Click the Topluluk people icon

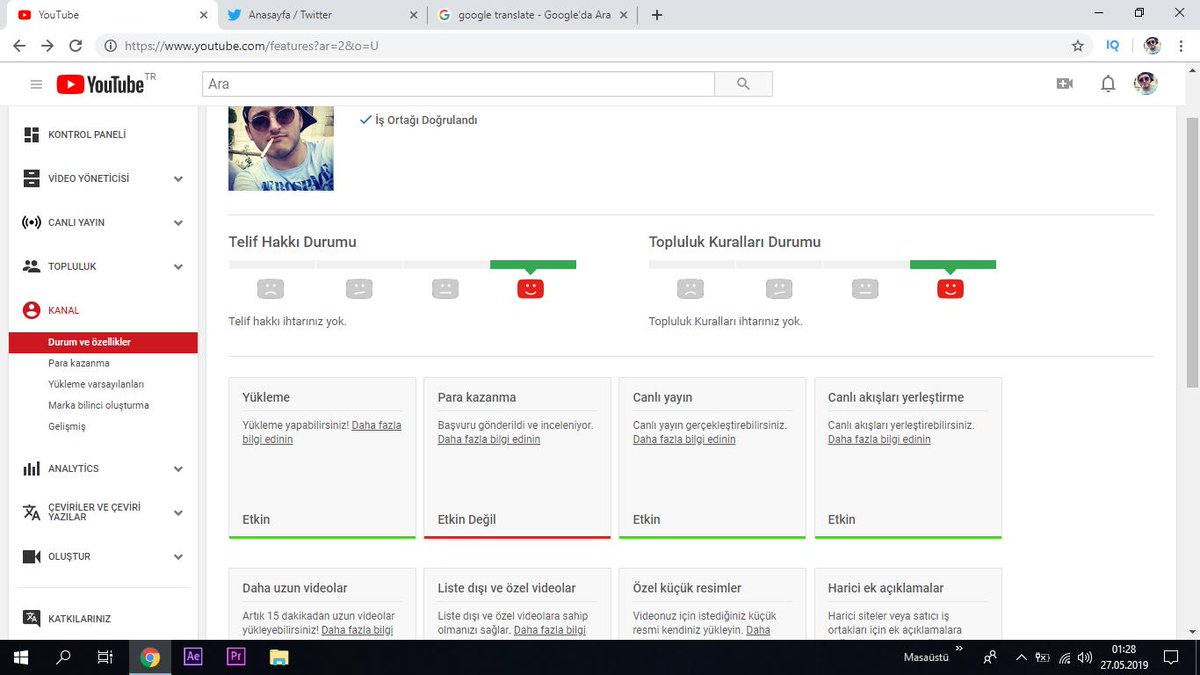[31, 266]
